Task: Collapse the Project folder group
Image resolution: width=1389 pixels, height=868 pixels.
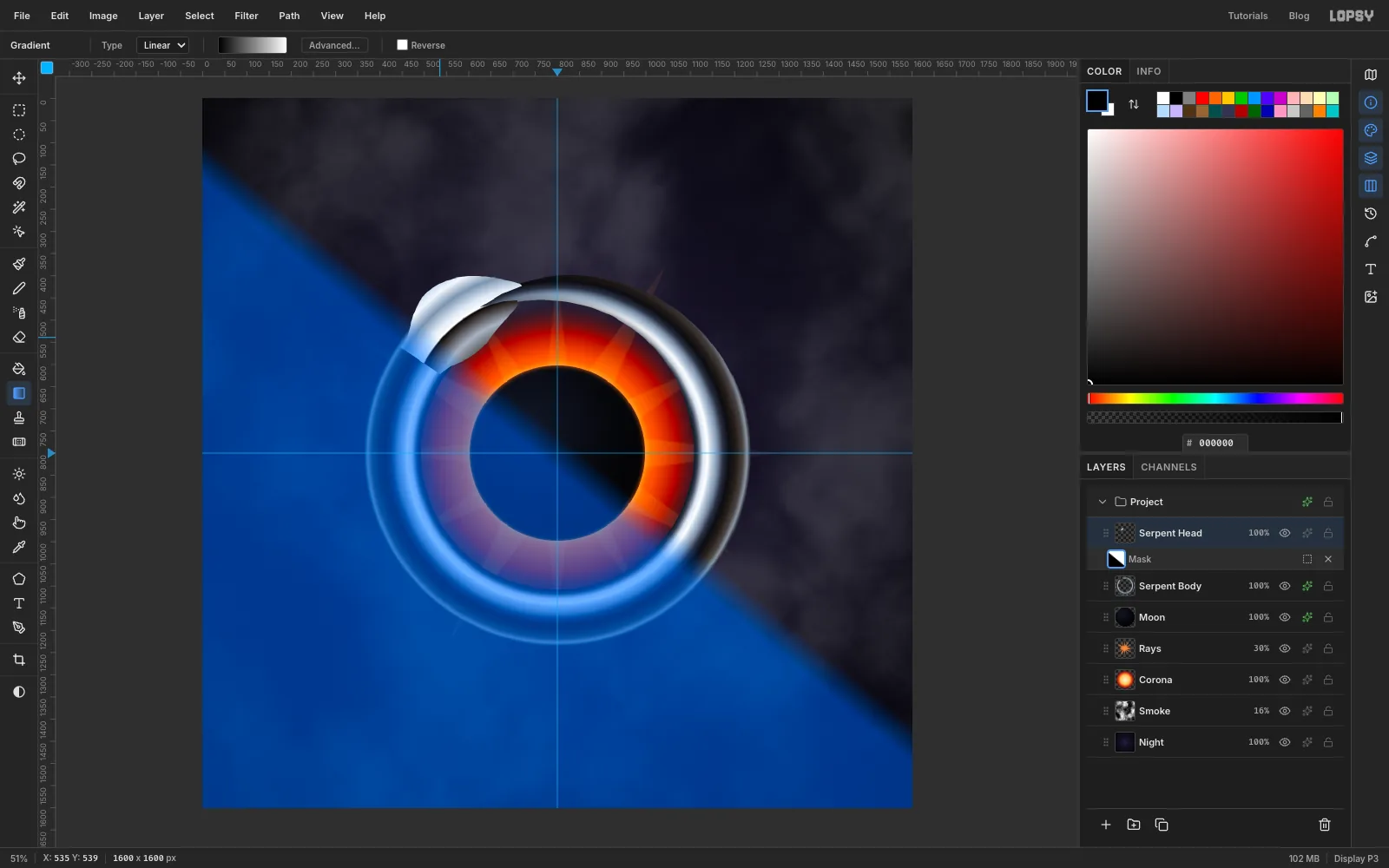Action: [1103, 502]
